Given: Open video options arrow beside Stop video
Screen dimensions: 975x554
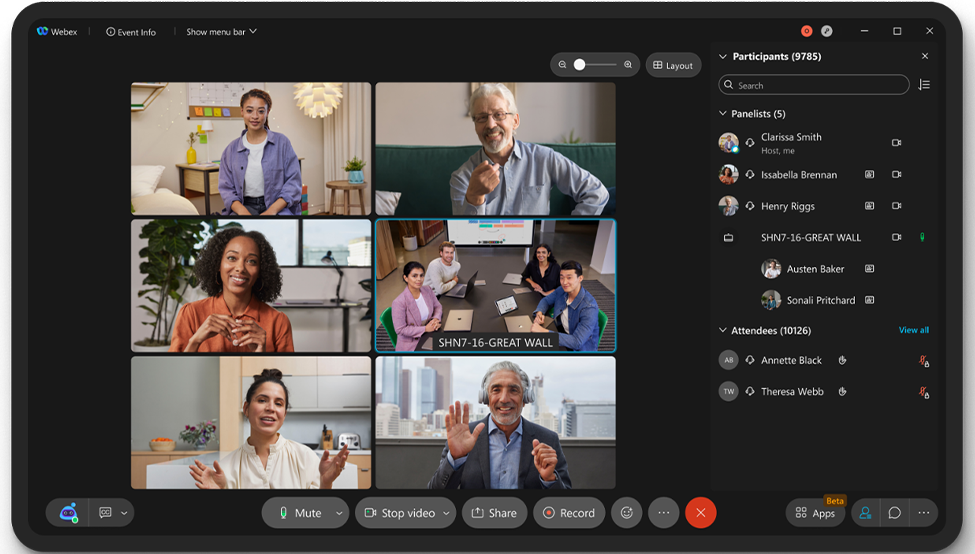Looking at the screenshot, I should click(446, 513).
